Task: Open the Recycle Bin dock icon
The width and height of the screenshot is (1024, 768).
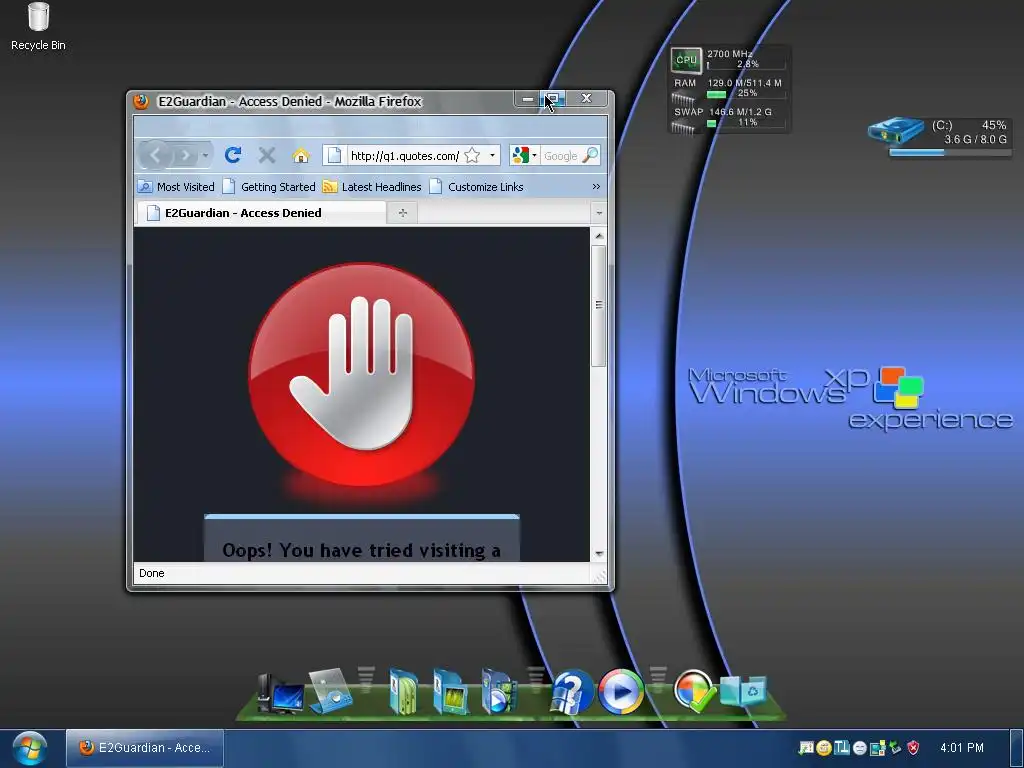Action: pyautogui.click(x=743, y=691)
